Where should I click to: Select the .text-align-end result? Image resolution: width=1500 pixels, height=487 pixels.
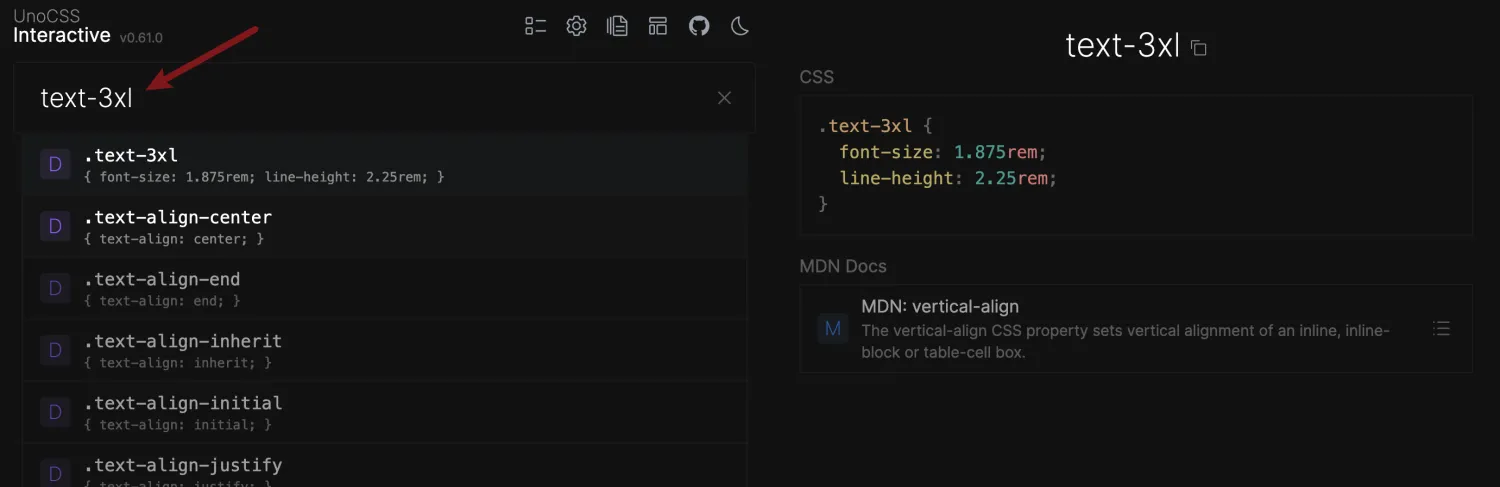coord(384,289)
